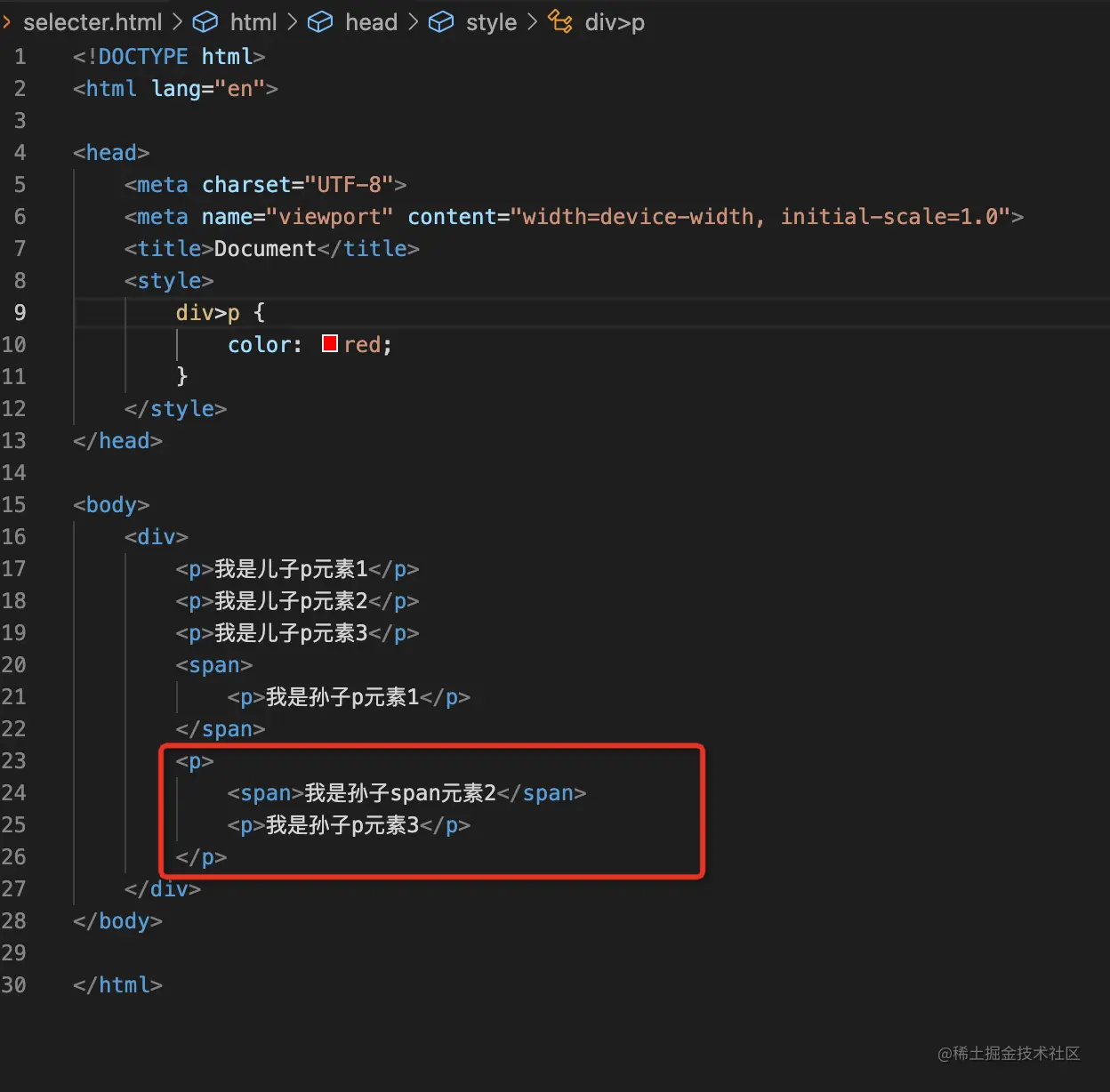
Task: Click the opening <div> tag on line 16
Action: pyautogui.click(x=157, y=537)
